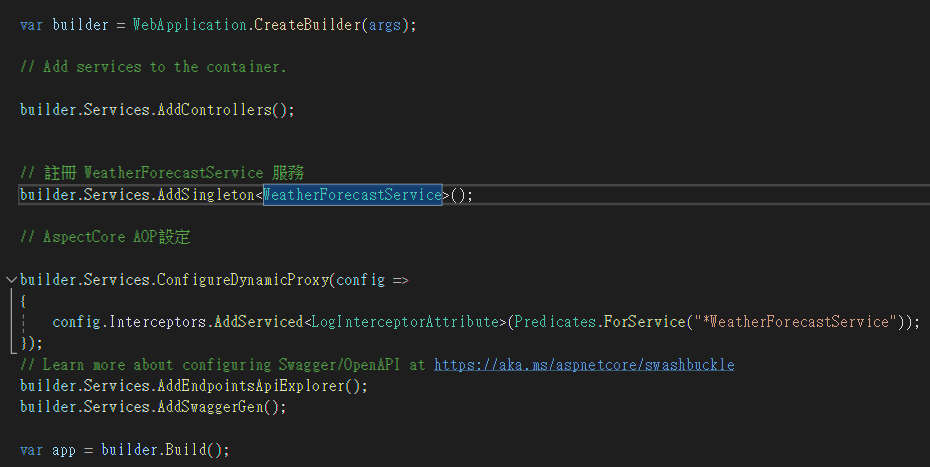Open the aka.ms swashbuckle link
The height and width of the screenshot is (467, 930).
[x=584, y=364]
